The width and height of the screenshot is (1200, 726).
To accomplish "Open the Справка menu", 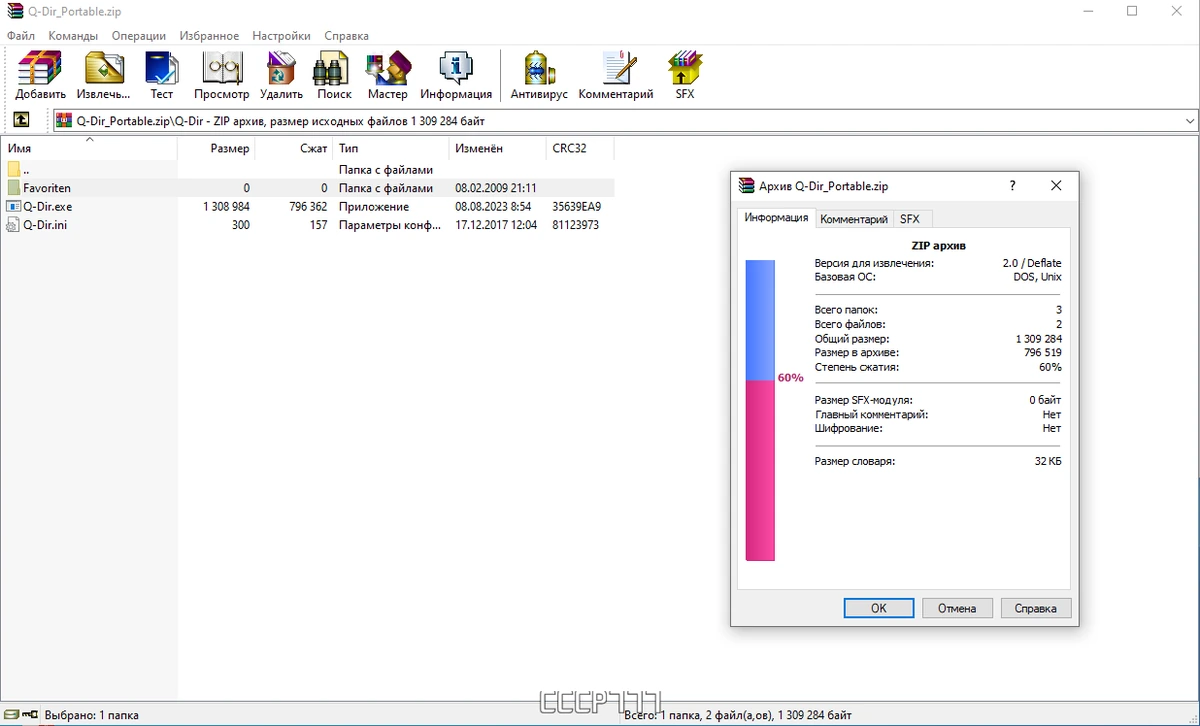I will click(347, 35).
